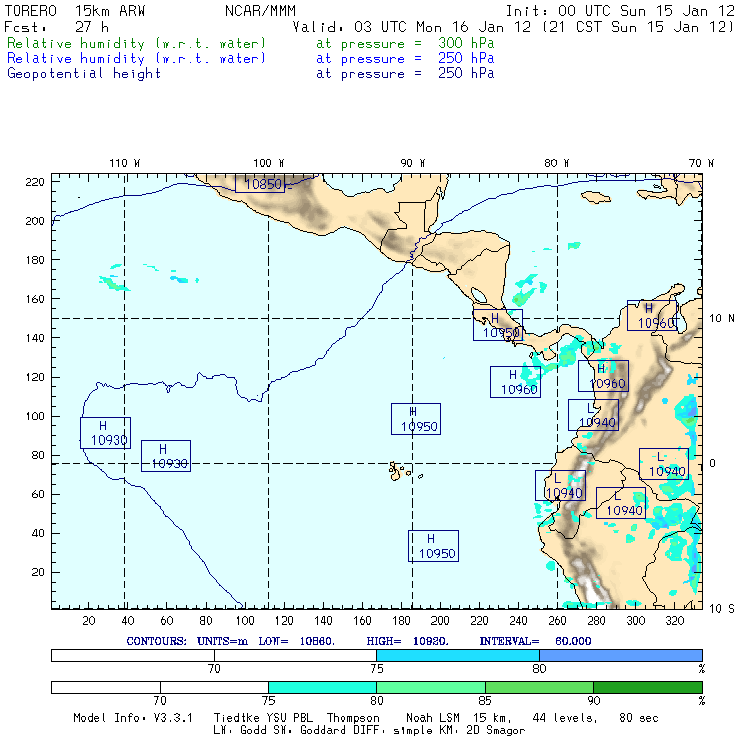The height and width of the screenshot is (740, 740).
Task: Click the 'Init: 00 UTC Sun 15 Jan 12' text
Action: (x=620, y=11)
